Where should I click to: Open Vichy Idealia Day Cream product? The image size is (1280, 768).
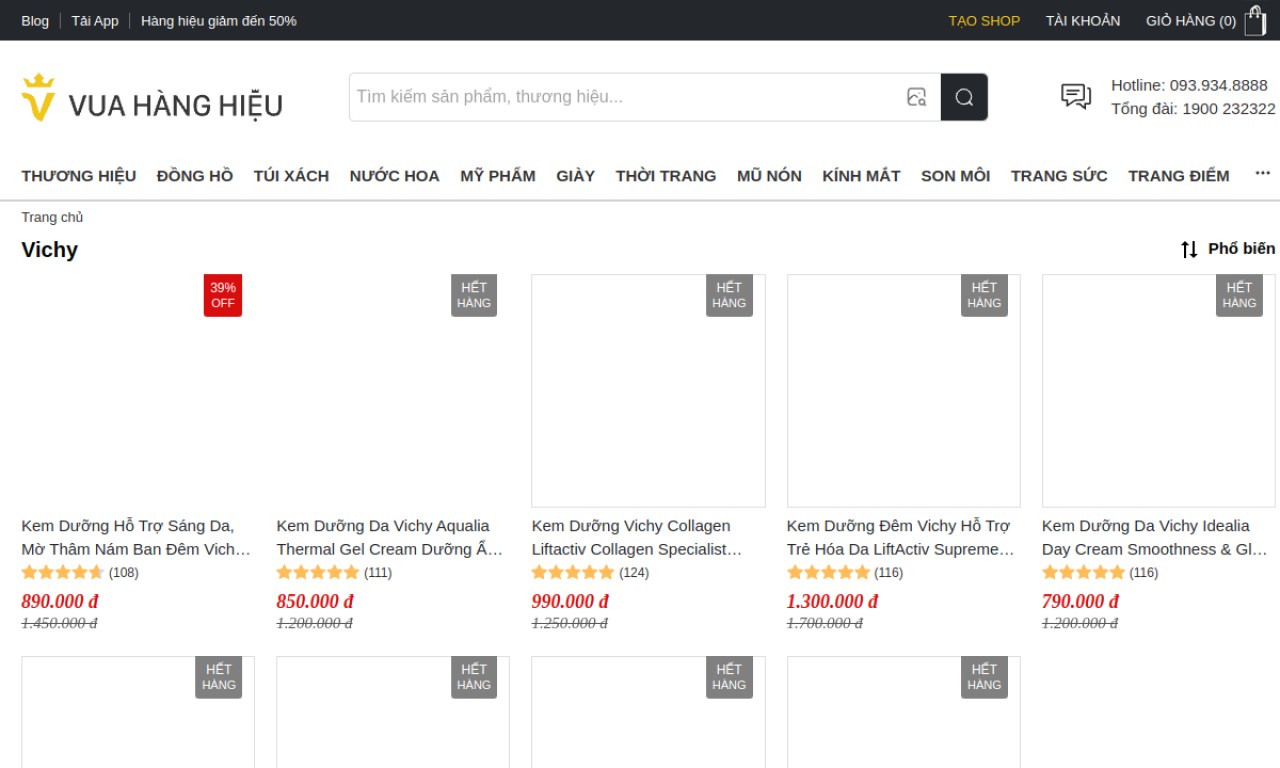point(1157,537)
